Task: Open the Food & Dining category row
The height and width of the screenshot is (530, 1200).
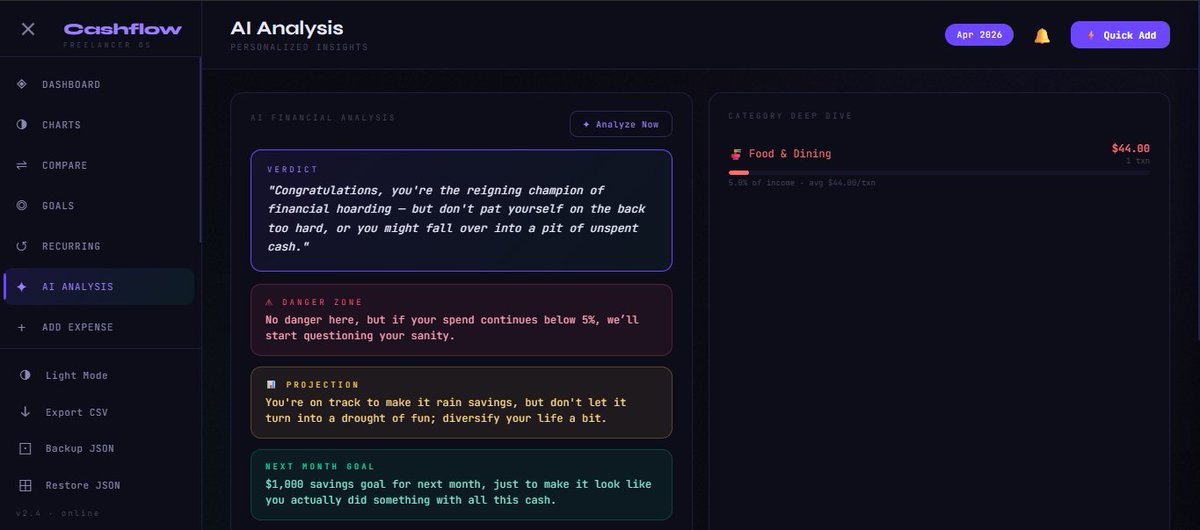Action: [939, 165]
